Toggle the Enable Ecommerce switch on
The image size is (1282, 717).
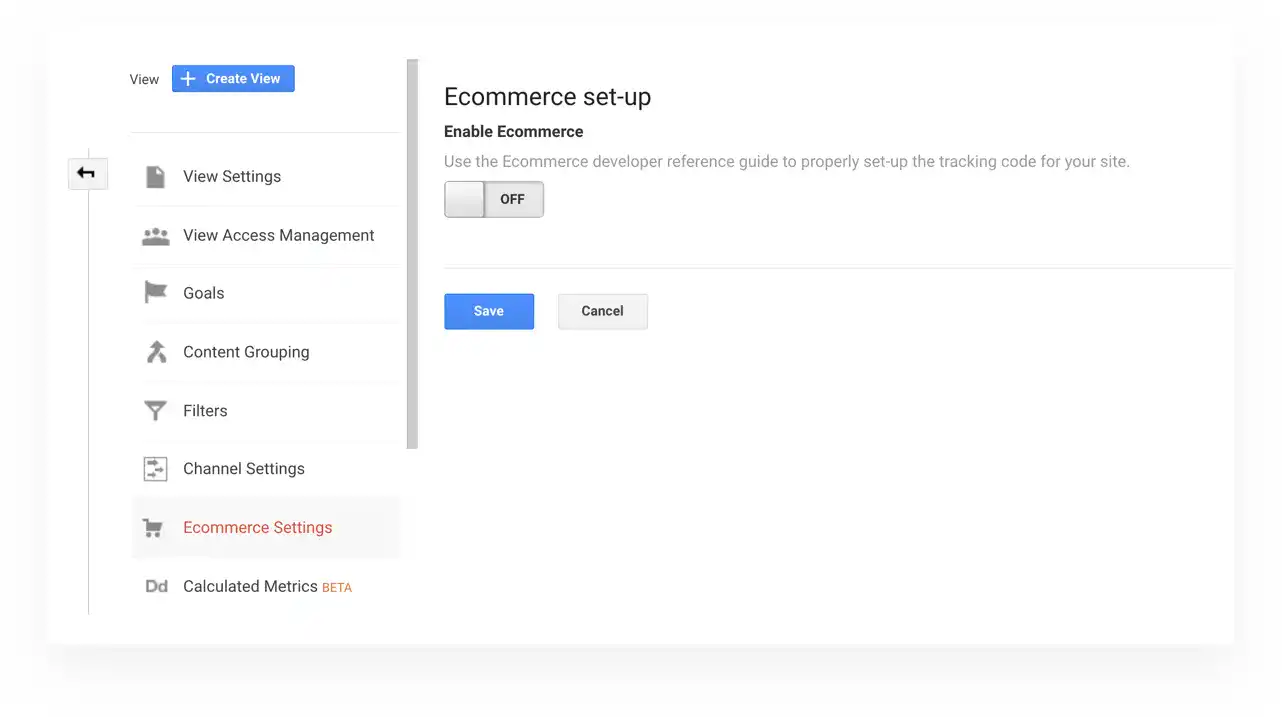[494, 199]
